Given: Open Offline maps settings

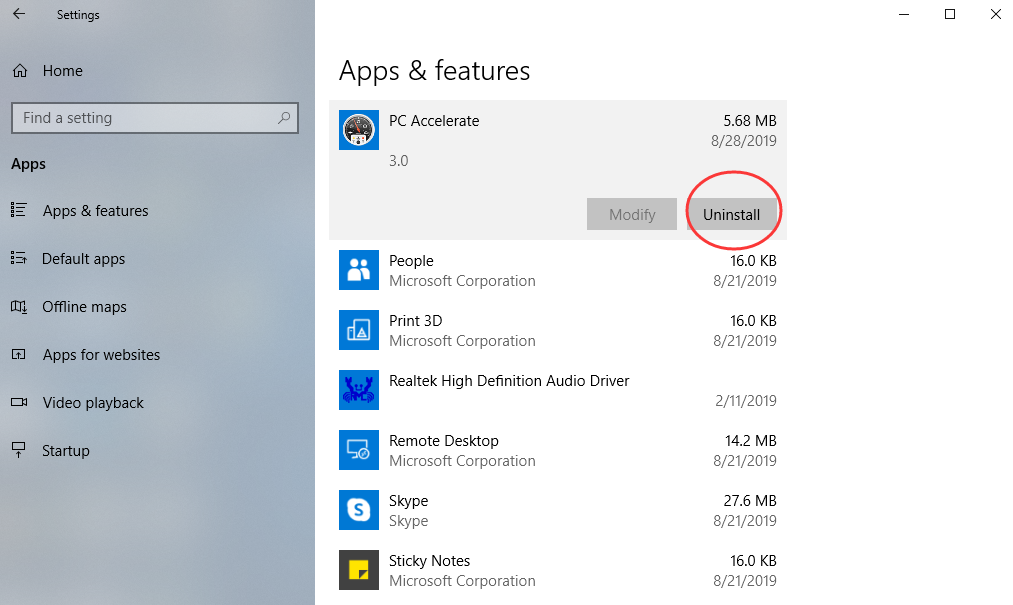Looking at the screenshot, I should point(84,306).
